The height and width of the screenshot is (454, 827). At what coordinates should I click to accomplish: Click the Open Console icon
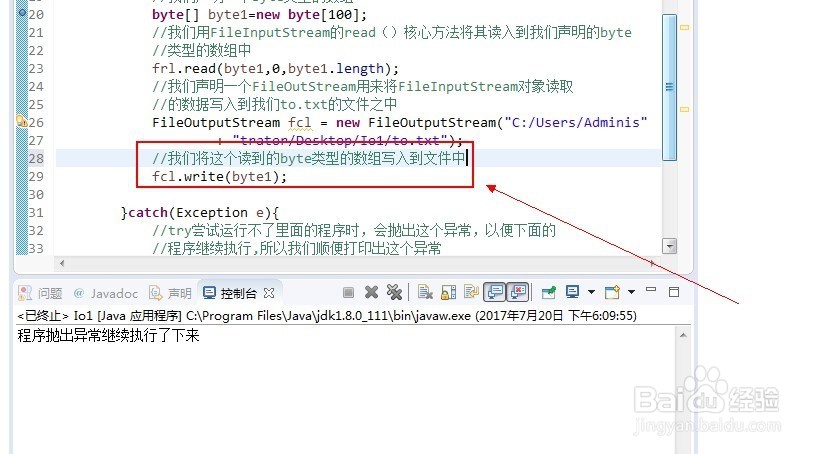pos(612,292)
